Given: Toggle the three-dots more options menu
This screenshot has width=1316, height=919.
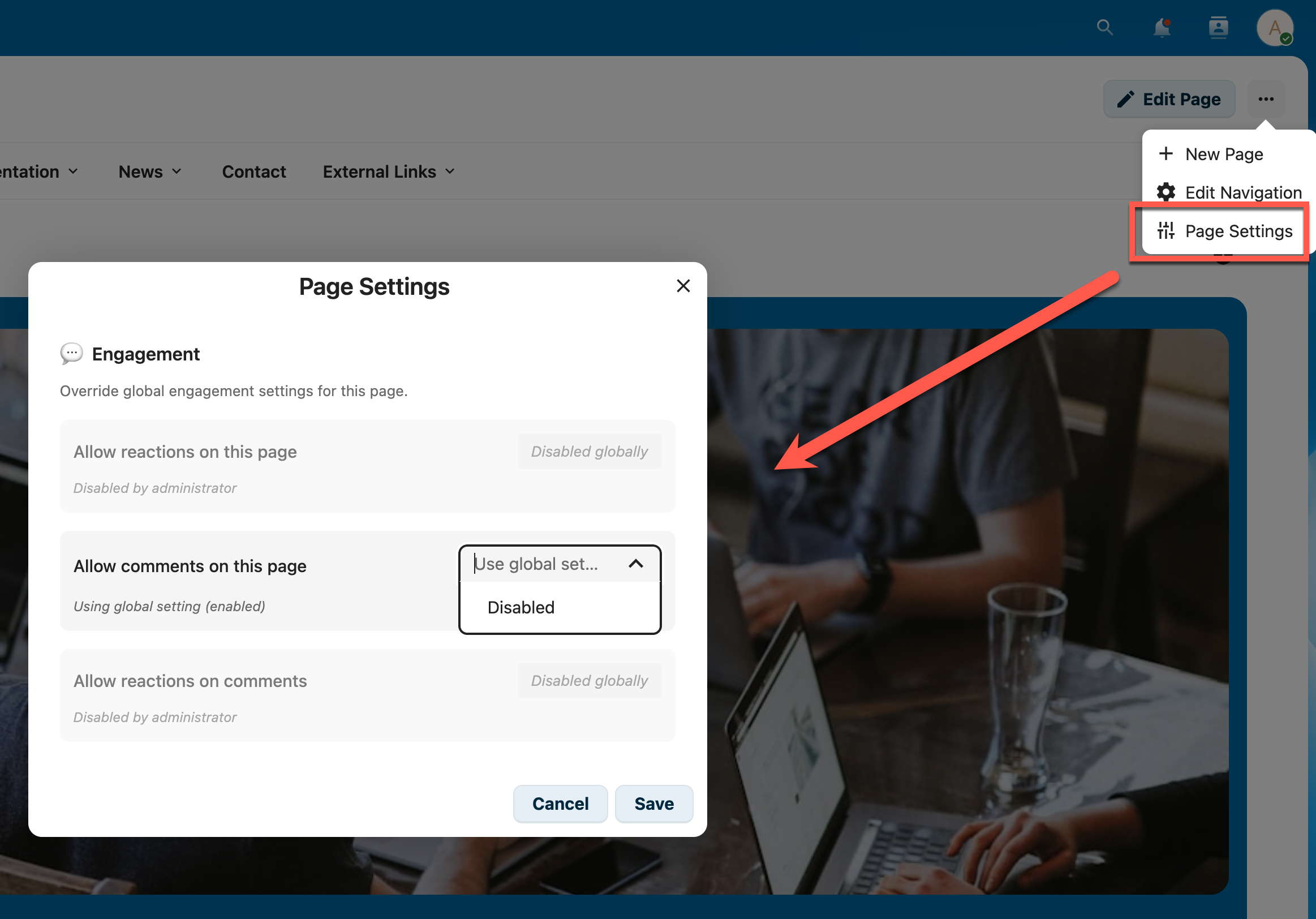Looking at the screenshot, I should coord(1266,99).
